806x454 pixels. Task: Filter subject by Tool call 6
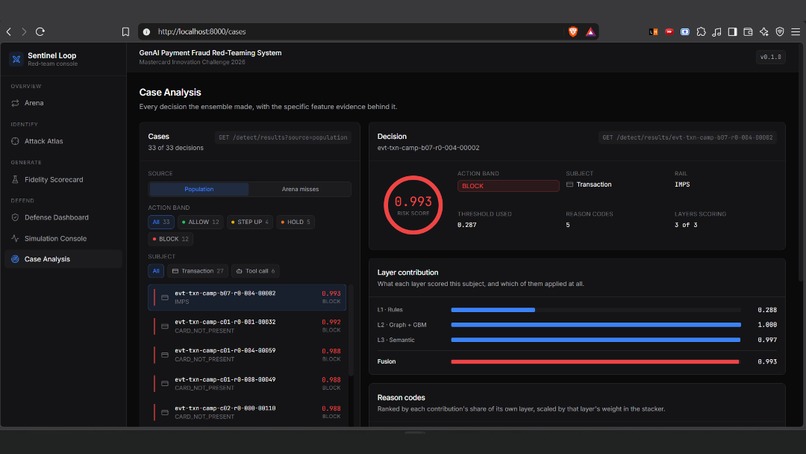tap(255, 271)
